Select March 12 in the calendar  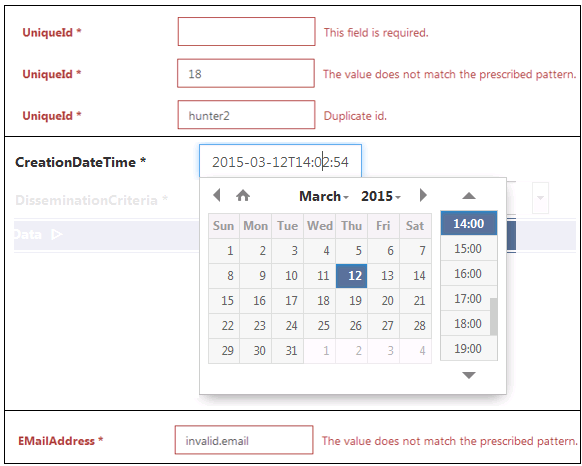coord(352,276)
